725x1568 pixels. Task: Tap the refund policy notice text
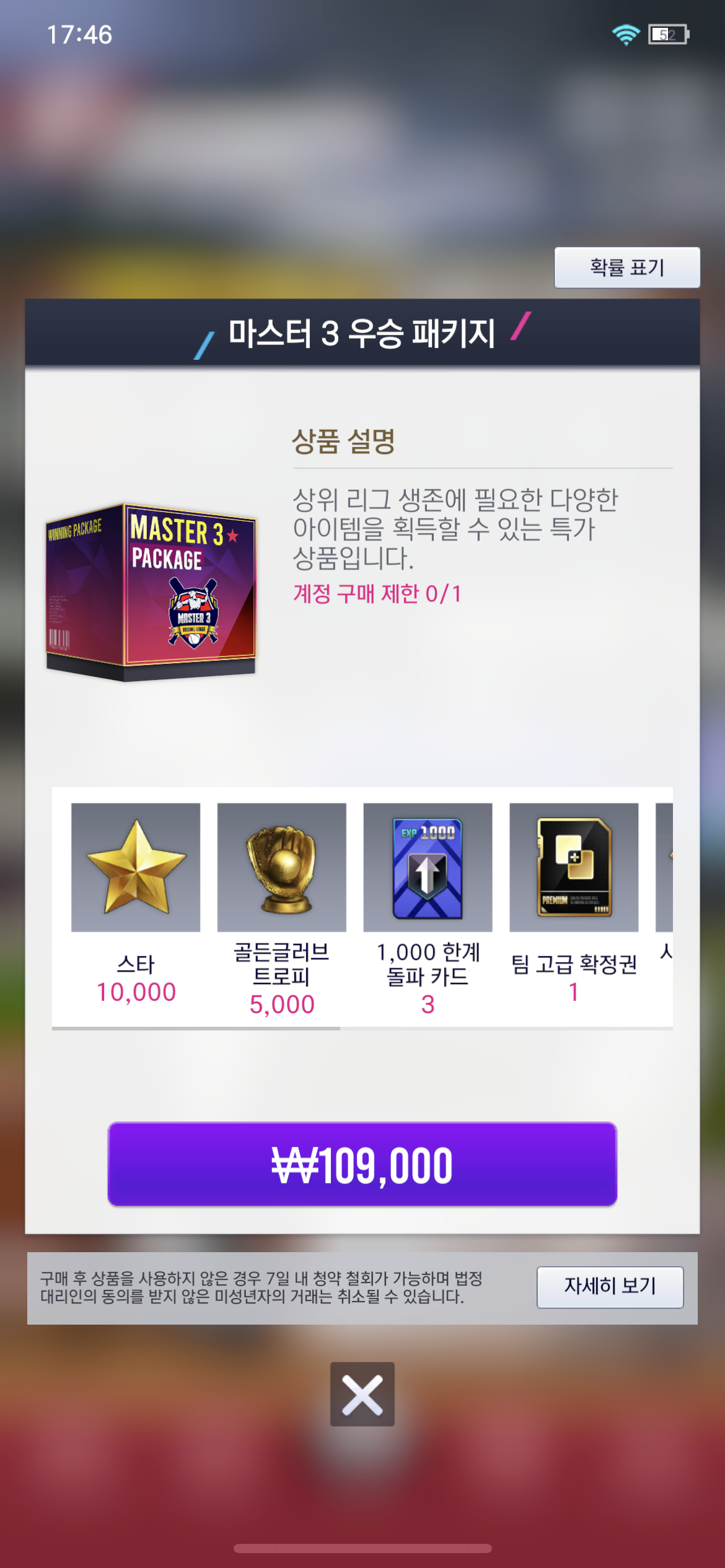pyautogui.click(x=261, y=1287)
